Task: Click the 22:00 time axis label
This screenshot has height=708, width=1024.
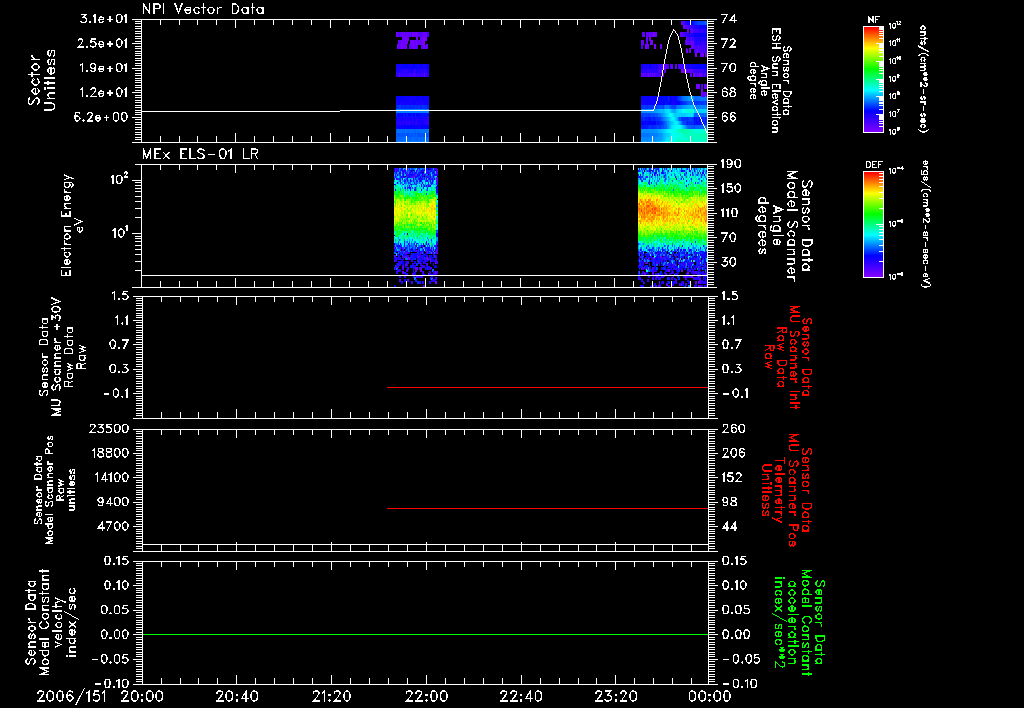Action: [426, 696]
